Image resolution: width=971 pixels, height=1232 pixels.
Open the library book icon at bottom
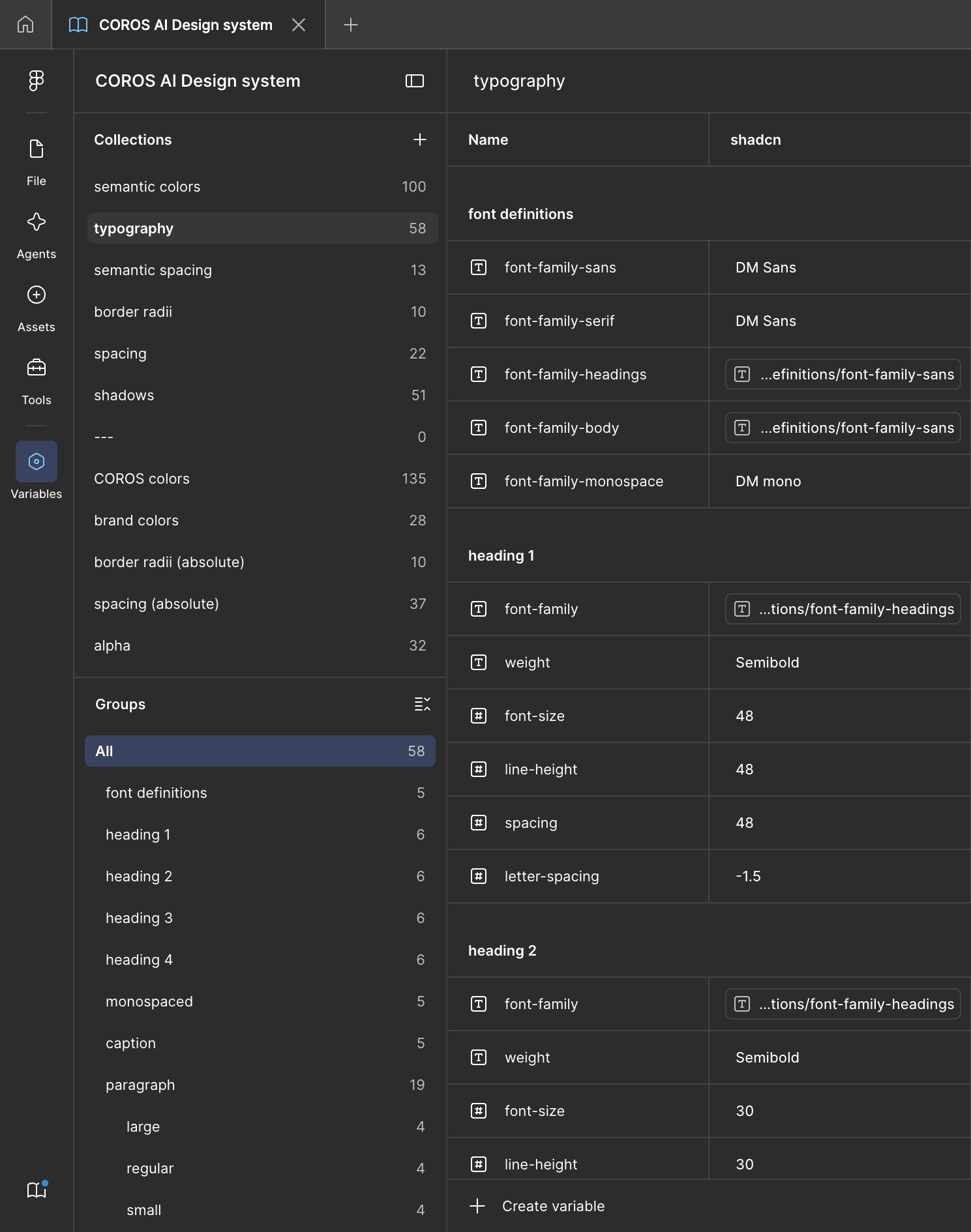[x=37, y=1190]
